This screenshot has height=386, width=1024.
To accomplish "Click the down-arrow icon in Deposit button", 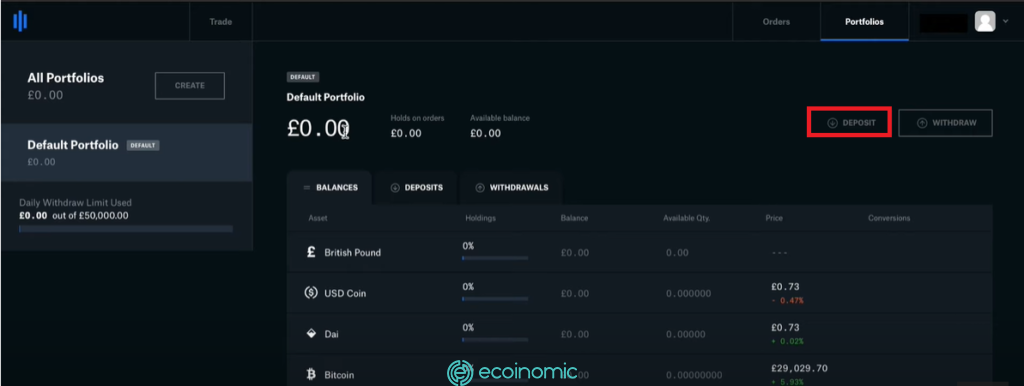I will [x=832, y=123].
